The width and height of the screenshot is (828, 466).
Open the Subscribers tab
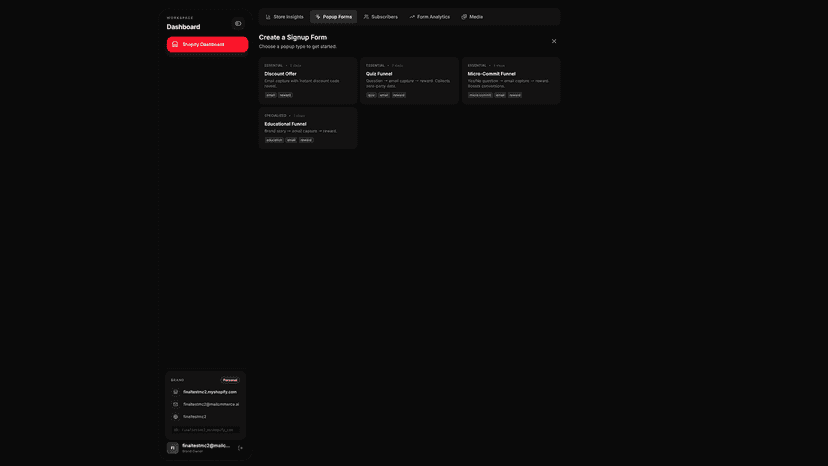(381, 17)
